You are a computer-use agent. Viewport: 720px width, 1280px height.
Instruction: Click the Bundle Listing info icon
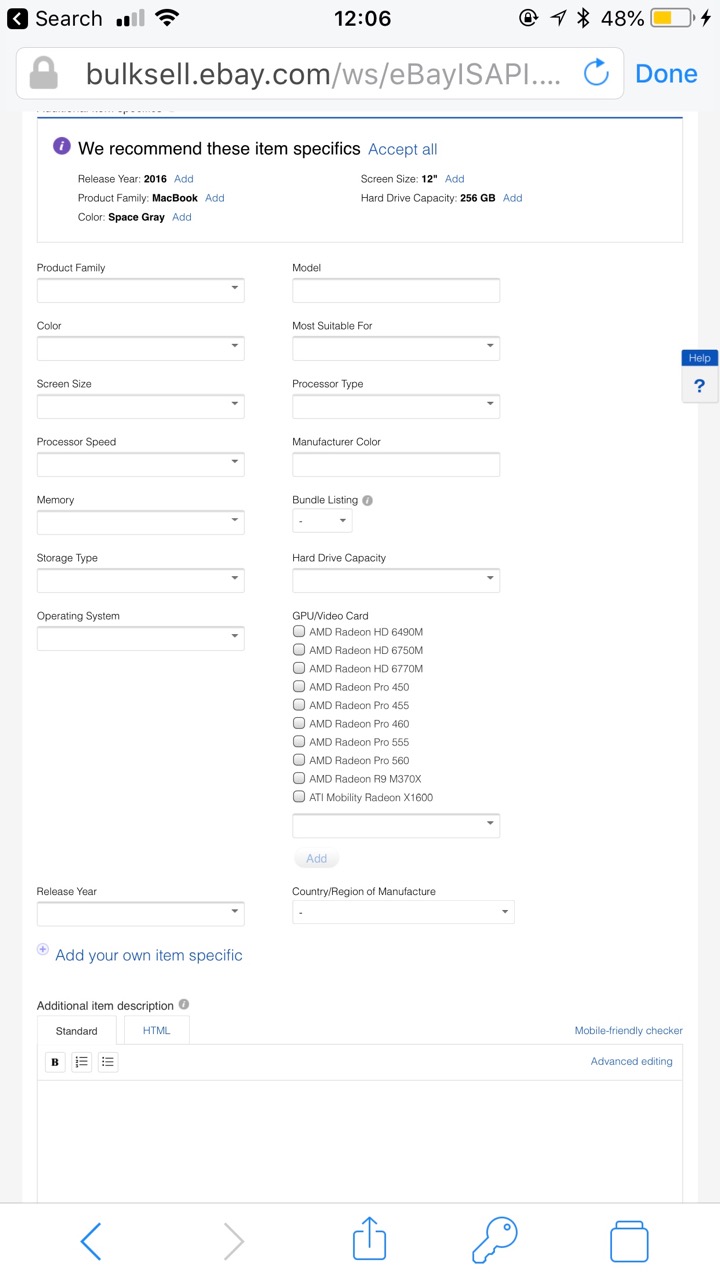368,500
